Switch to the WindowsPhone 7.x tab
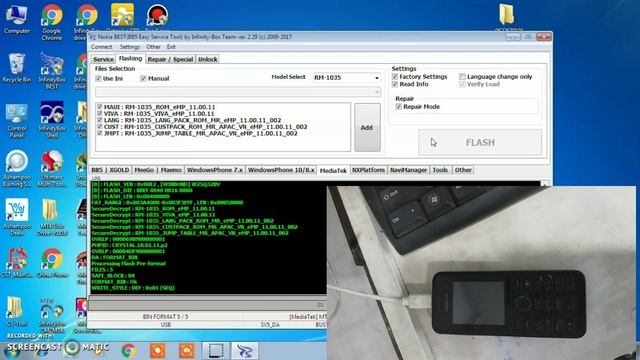This screenshot has width=640, height=360. click(x=215, y=170)
